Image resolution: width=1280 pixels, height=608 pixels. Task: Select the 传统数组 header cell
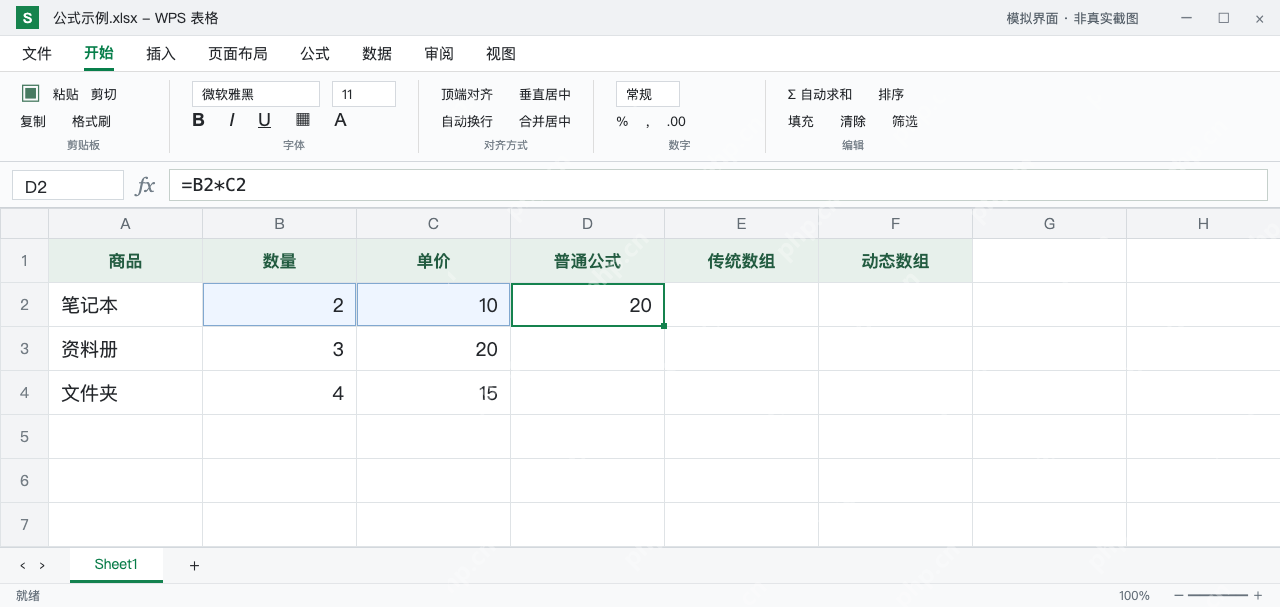click(742, 261)
